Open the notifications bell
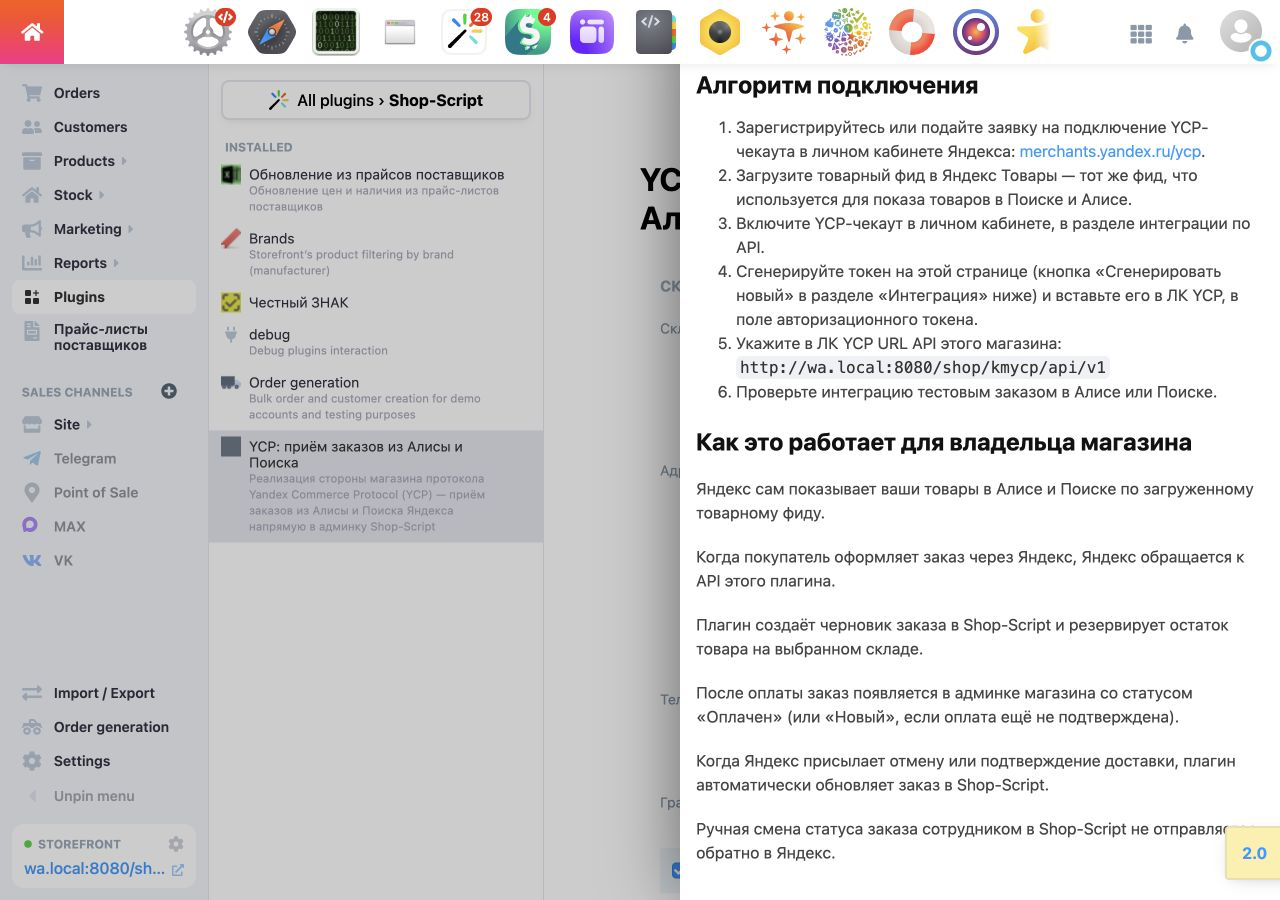The image size is (1280, 900). click(x=1185, y=34)
